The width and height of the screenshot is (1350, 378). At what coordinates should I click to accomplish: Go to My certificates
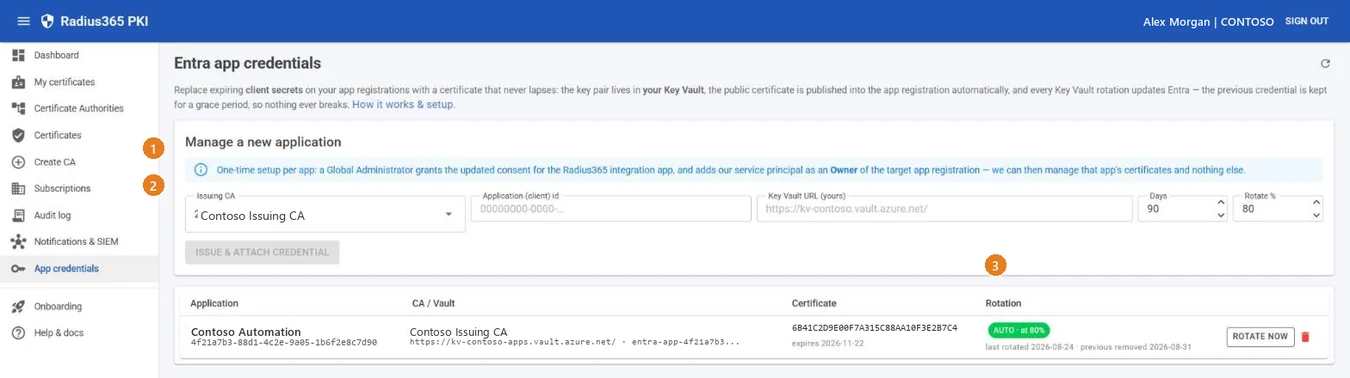(x=79, y=82)
